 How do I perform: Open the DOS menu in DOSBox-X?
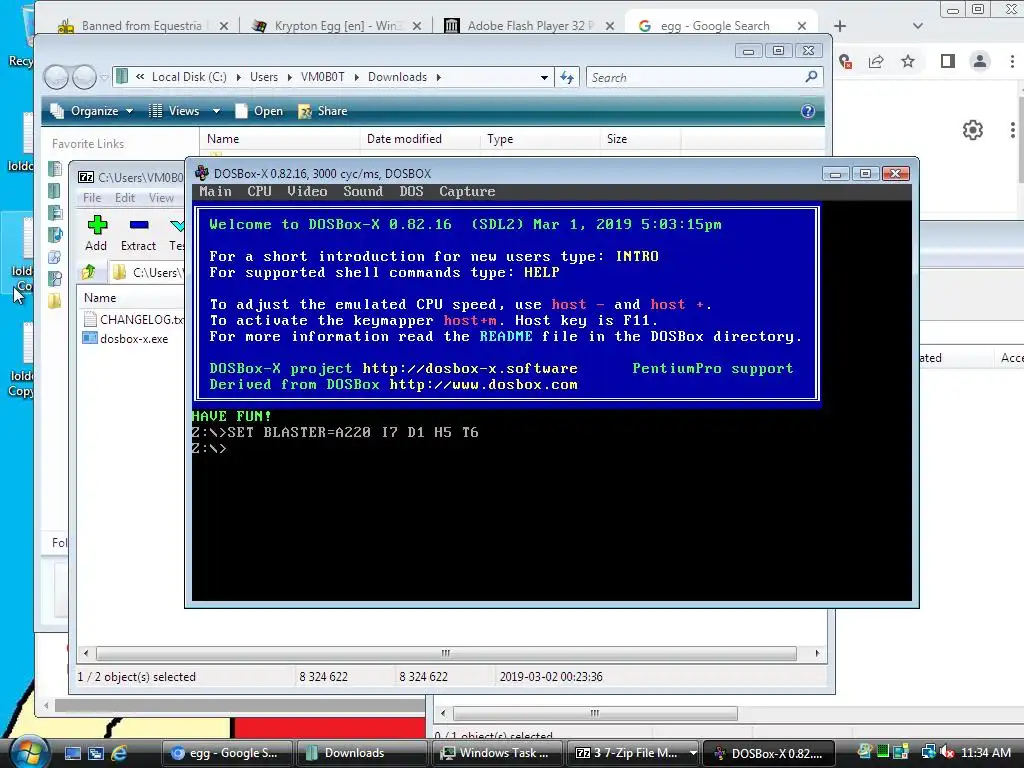click(x=411, y=191)
